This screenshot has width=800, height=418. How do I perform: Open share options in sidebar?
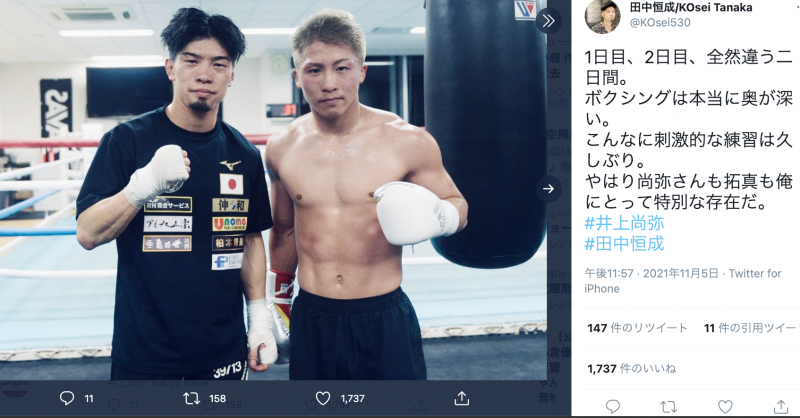tap(781, 407)
